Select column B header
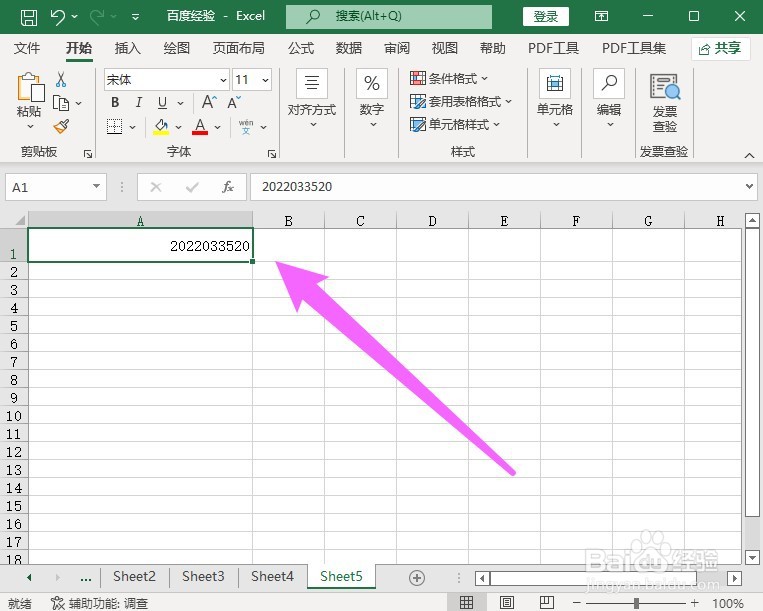Screen dimensions: 763x611 289,221
